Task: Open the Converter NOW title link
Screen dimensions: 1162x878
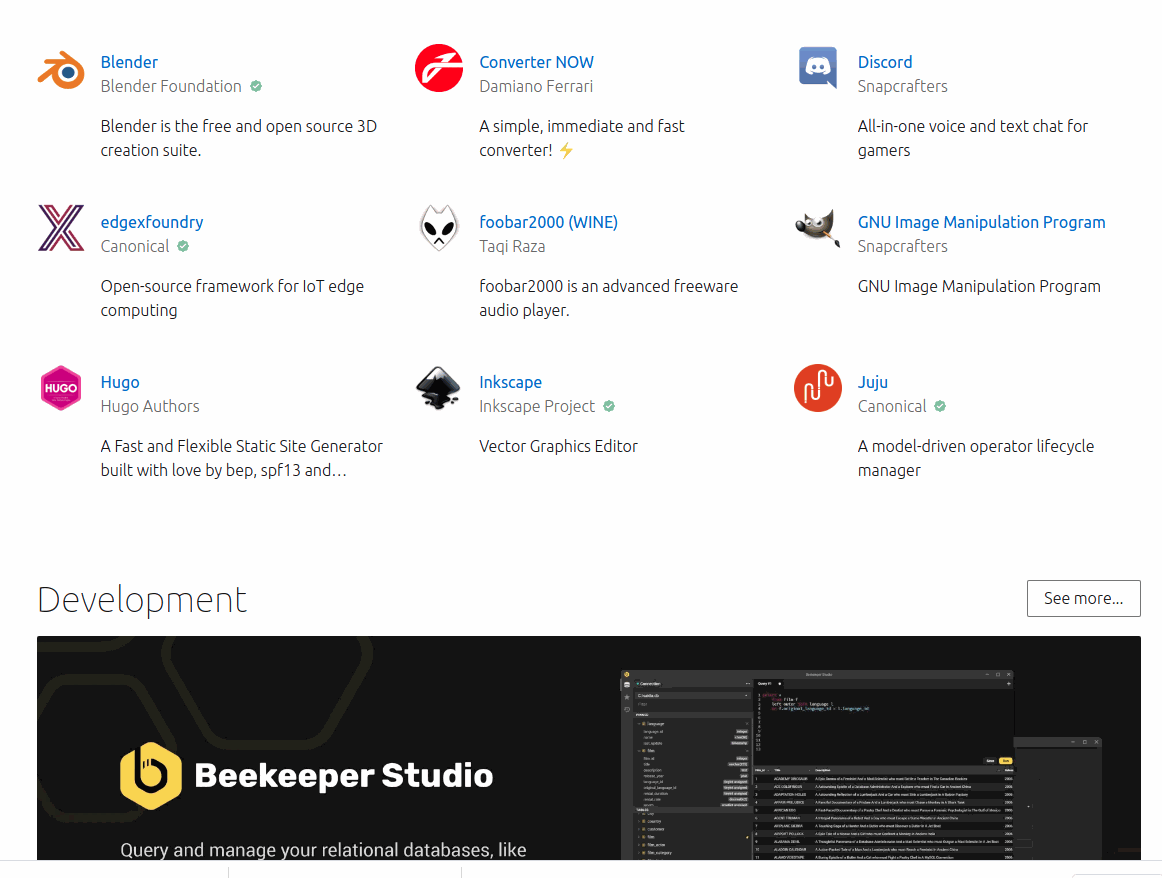Action: point(537,62)
